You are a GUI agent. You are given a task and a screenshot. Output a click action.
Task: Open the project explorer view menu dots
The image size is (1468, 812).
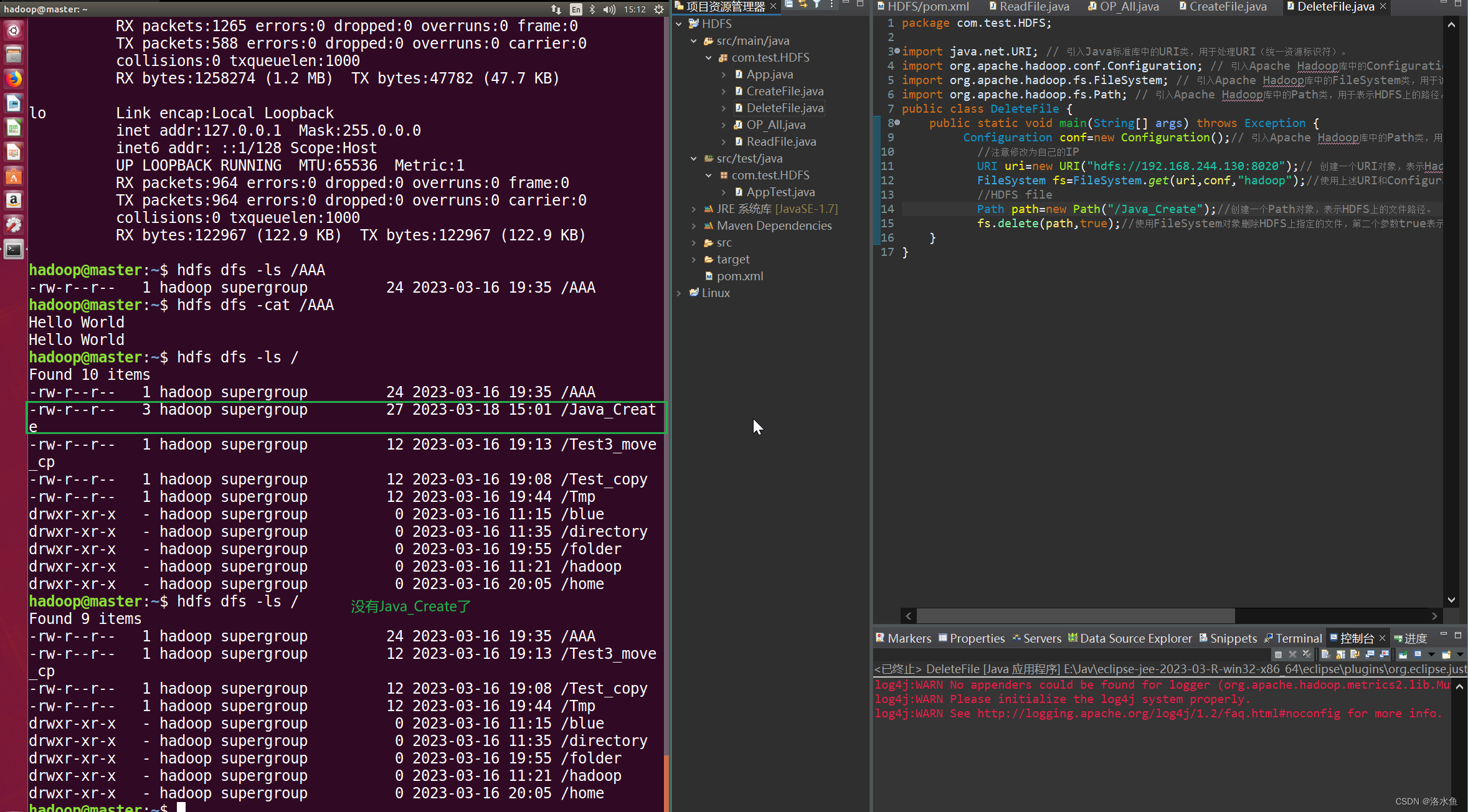[x=831, y=5]
